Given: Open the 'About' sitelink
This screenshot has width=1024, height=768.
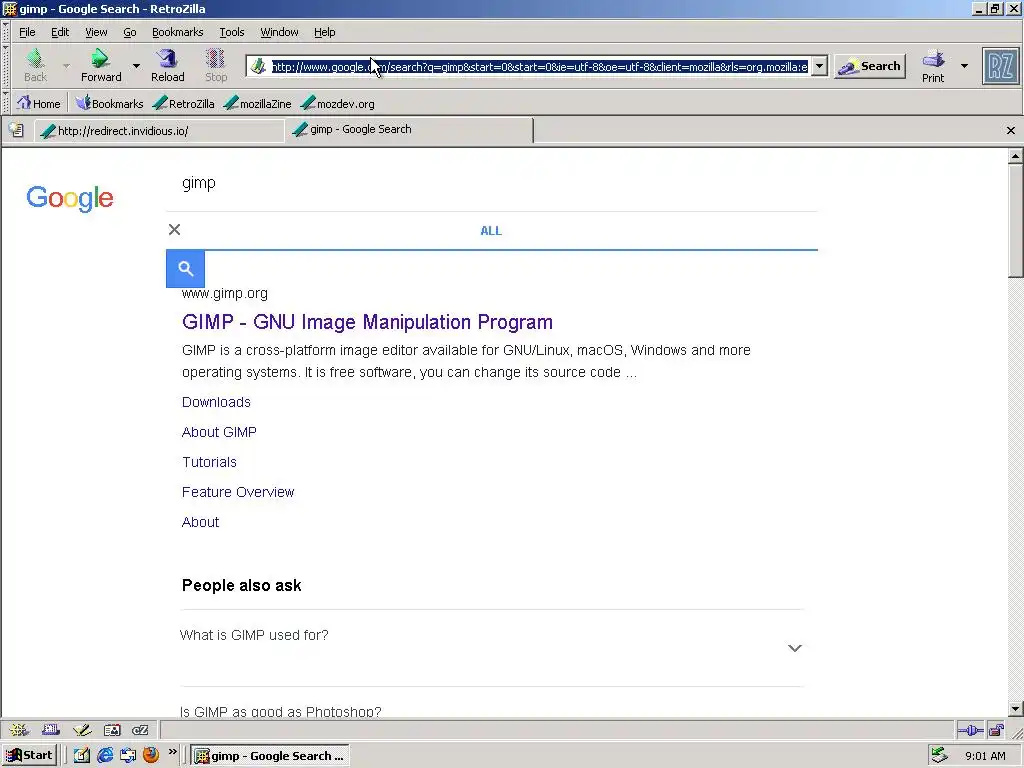Looking at the screenshot, I should pyautogui.click(x=200, y=522).
